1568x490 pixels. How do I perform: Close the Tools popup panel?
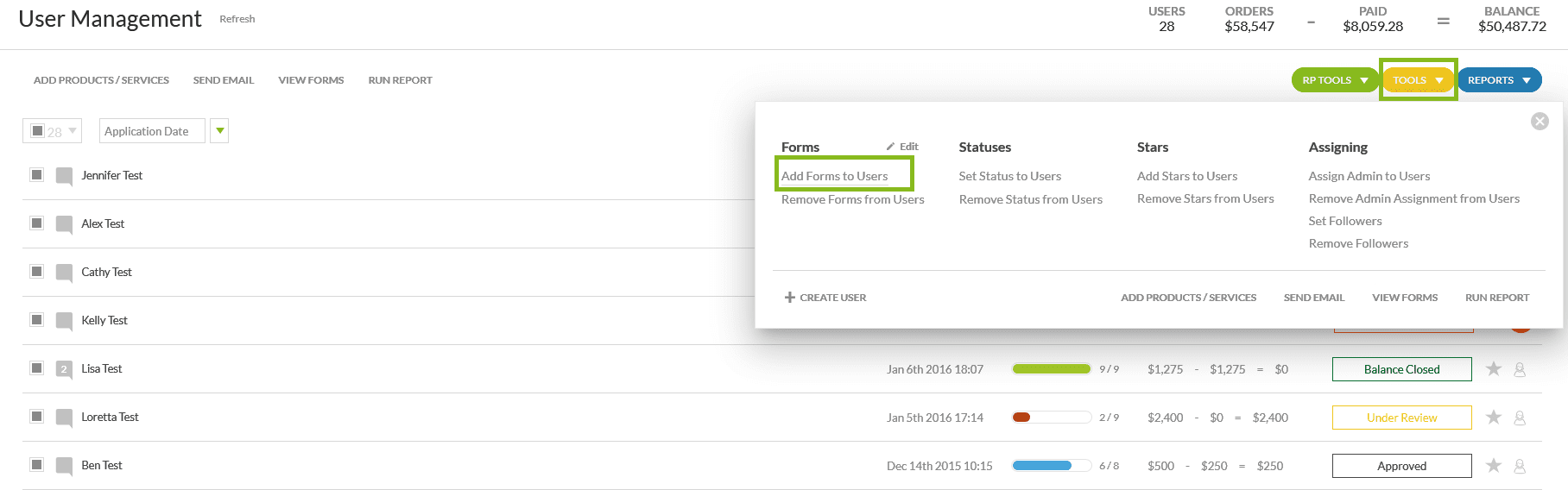point(1540,122)
